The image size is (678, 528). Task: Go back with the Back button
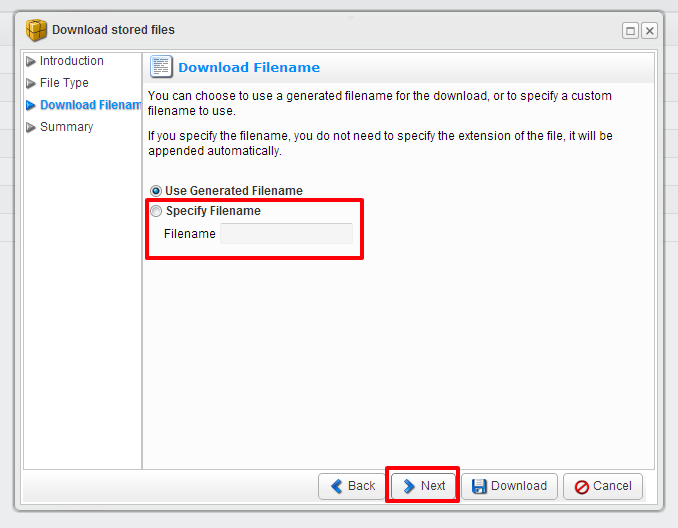pos(351,486)
